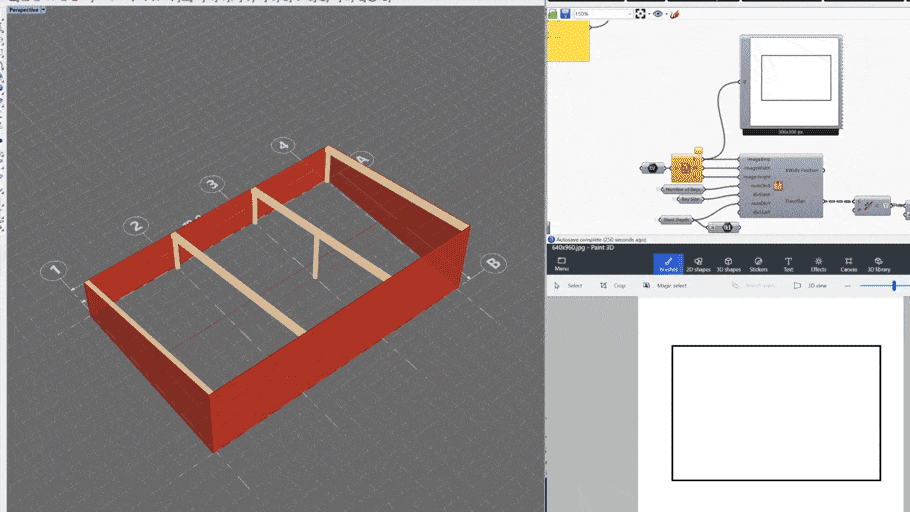Click the greyed Mixed reality button

(753, 286)
